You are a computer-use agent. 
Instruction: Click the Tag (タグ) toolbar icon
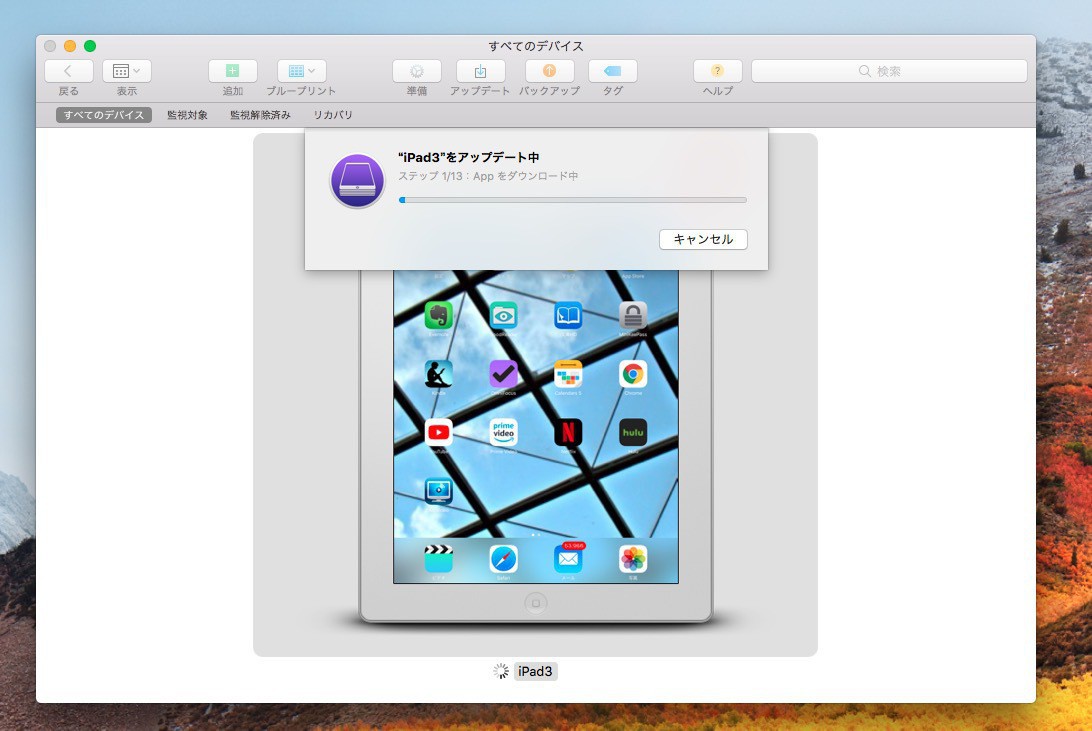pos(612,71)
